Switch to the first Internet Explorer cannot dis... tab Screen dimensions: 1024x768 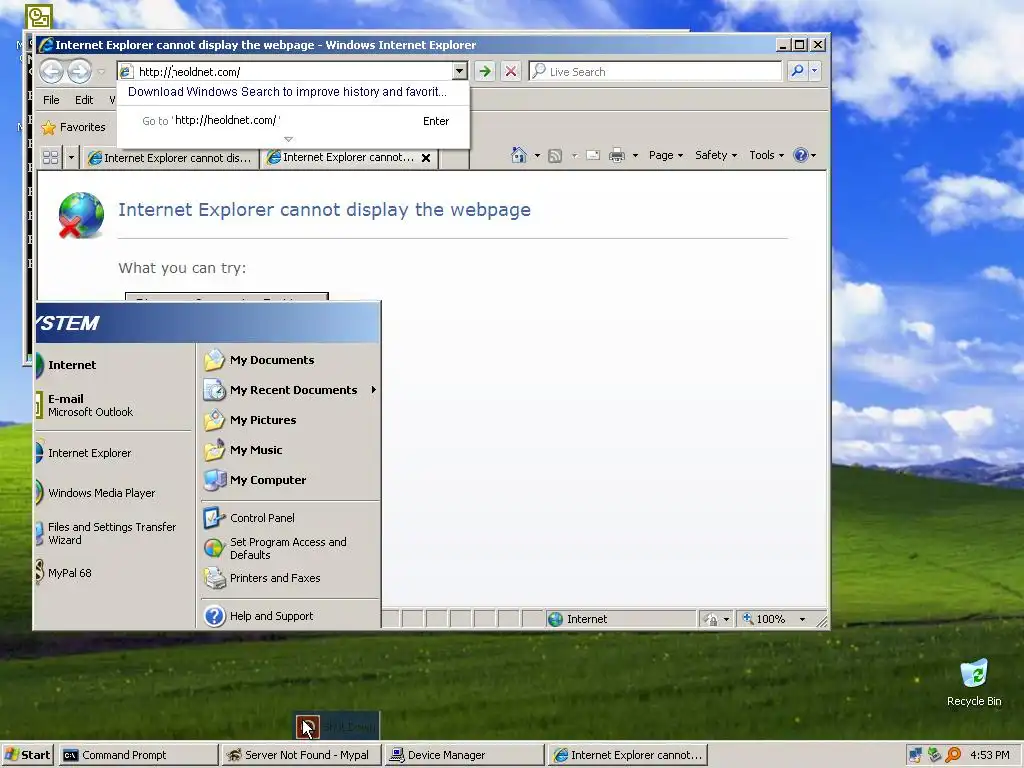(x=170, y=157)
